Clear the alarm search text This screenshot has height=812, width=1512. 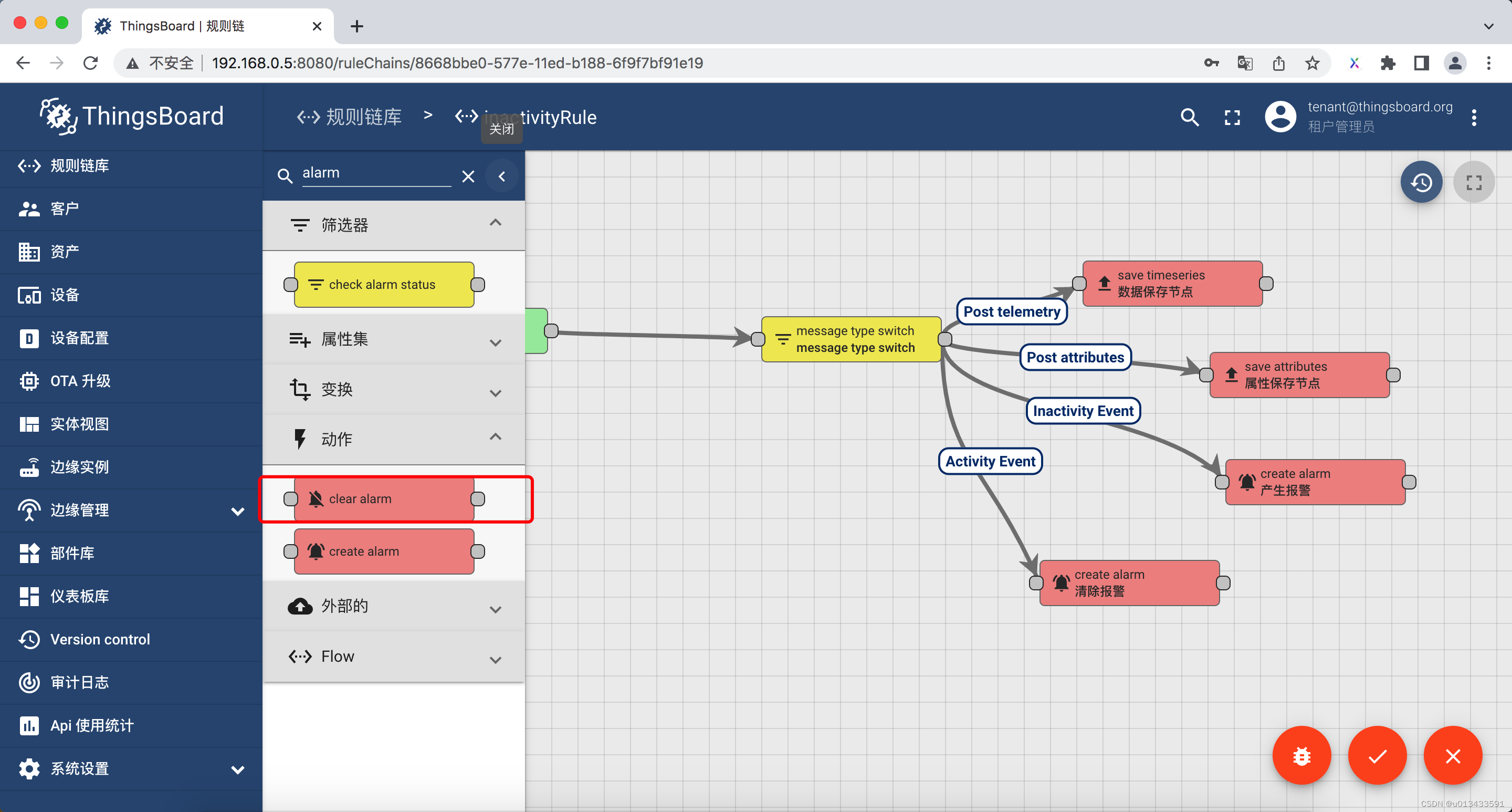pyautogui.click(x=468, y=176)
